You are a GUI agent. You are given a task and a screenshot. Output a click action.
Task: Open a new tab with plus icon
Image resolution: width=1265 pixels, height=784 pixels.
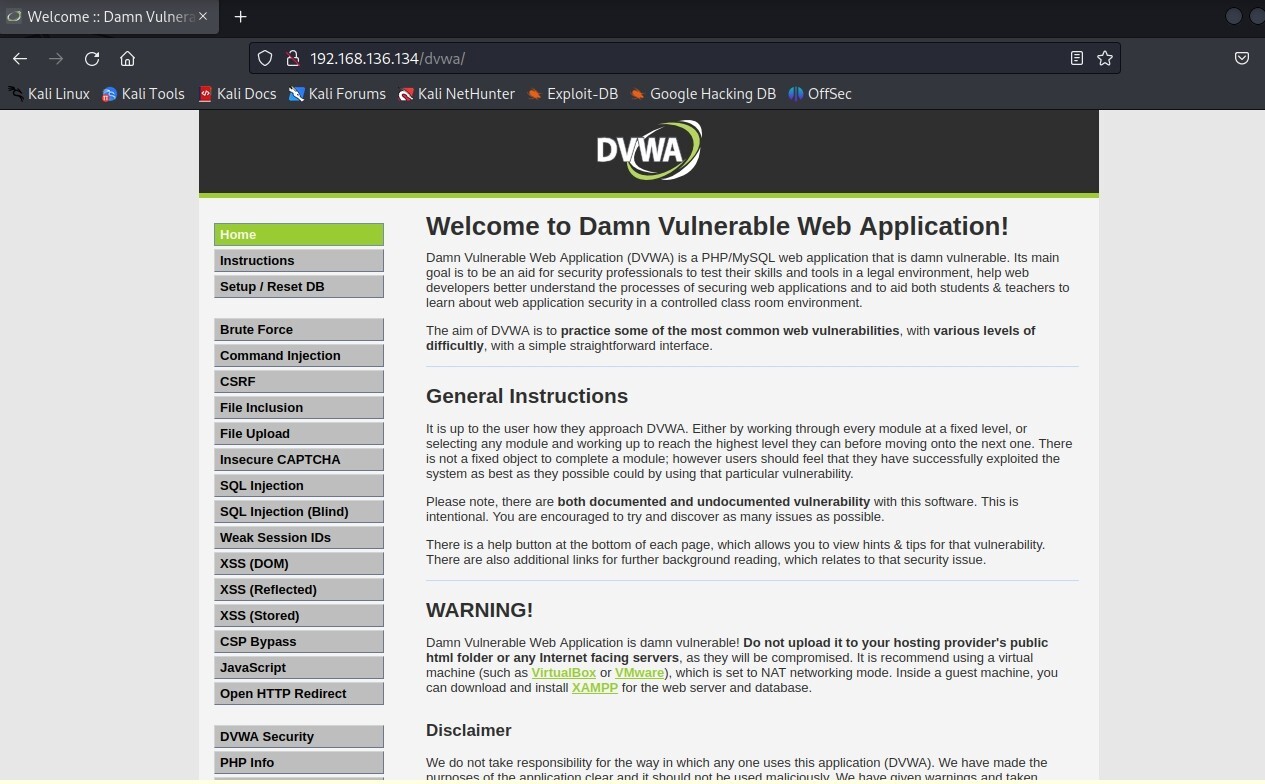(240, 17)
